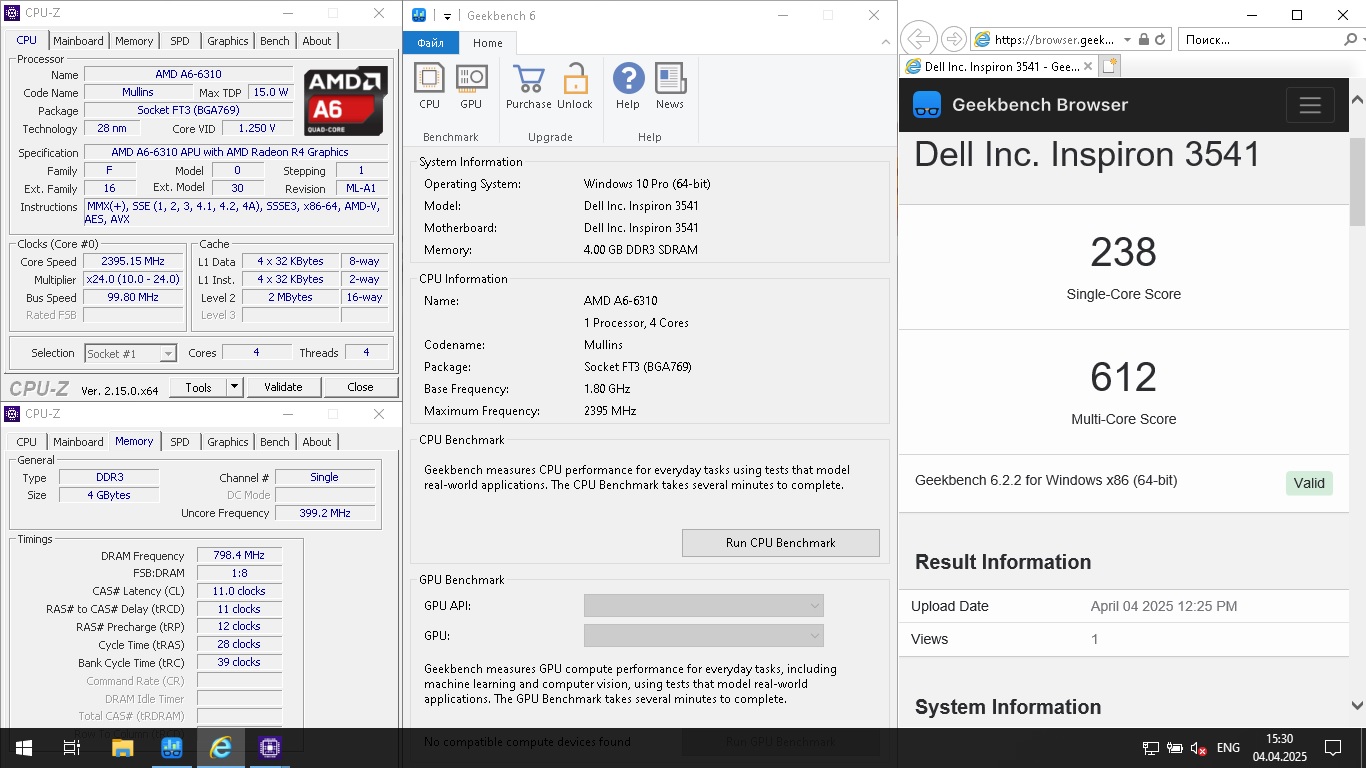Click the Поиск search field in IE

[x=1259, y=40]
